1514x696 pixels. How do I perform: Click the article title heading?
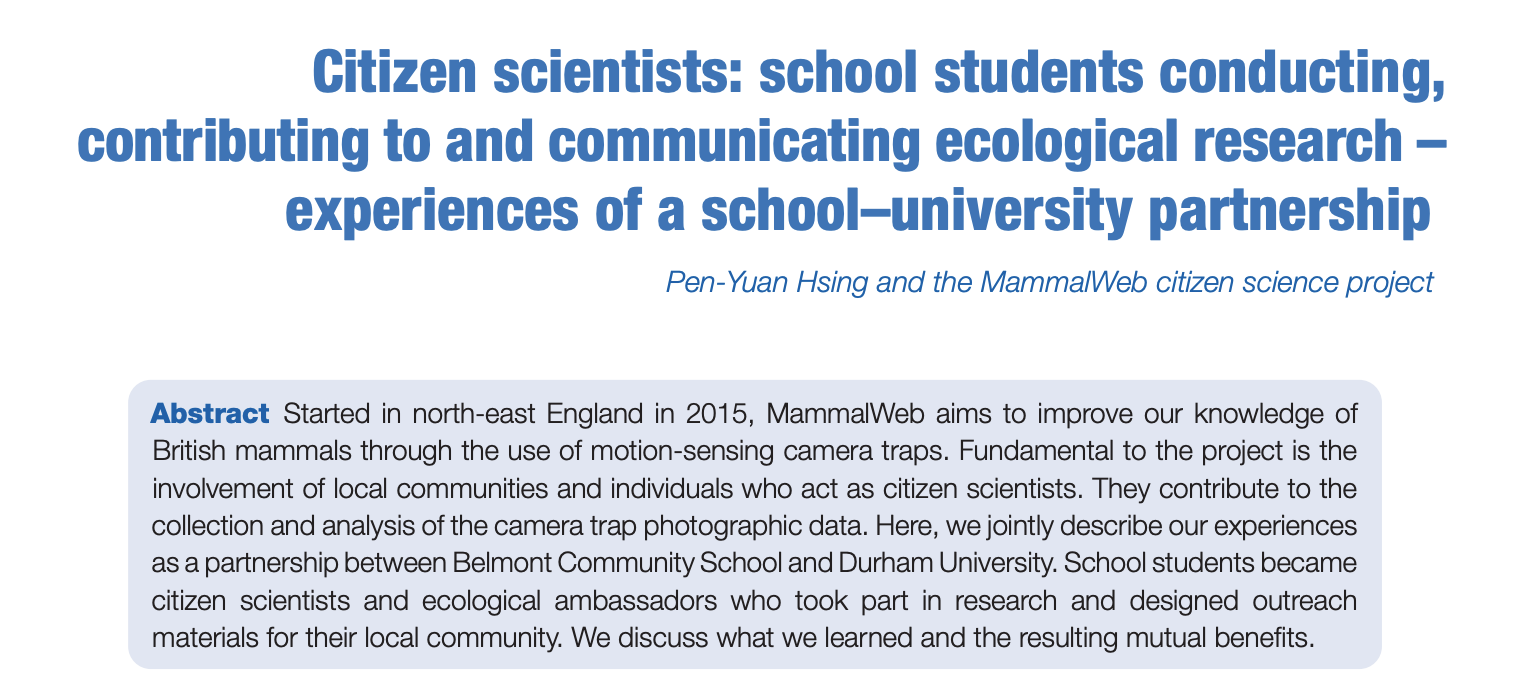[761, 142]
